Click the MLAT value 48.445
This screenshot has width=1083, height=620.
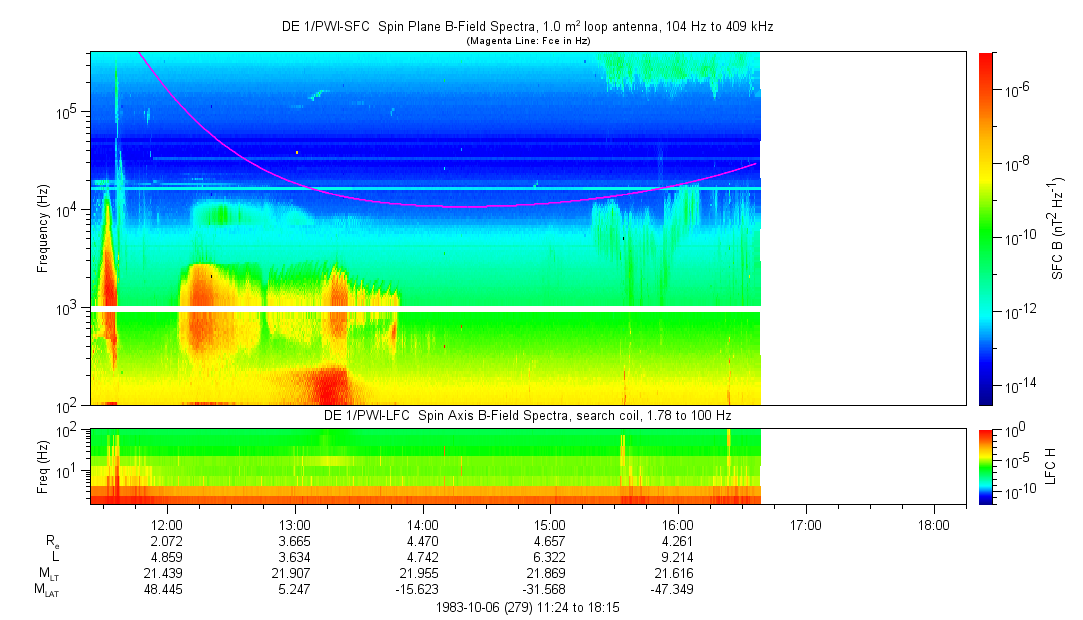[166, 589]
